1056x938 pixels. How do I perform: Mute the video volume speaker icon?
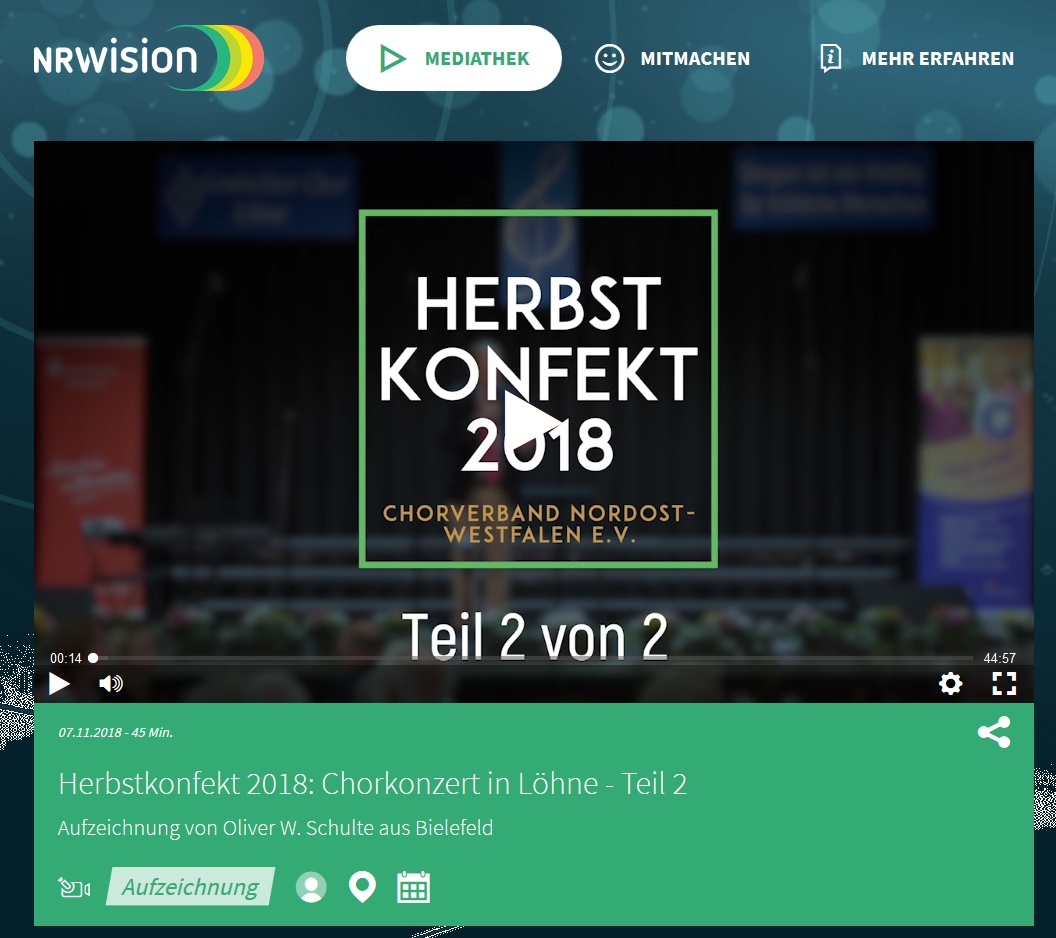pyautogui.click(x=110, y=683)
